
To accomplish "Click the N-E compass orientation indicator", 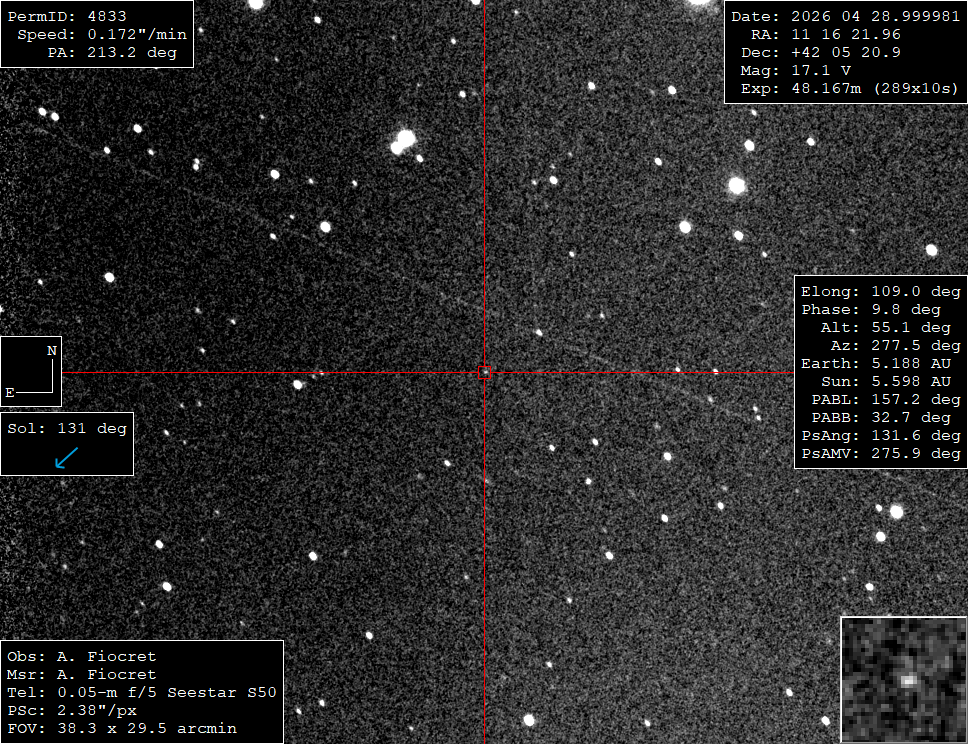I will pos(31,371).
